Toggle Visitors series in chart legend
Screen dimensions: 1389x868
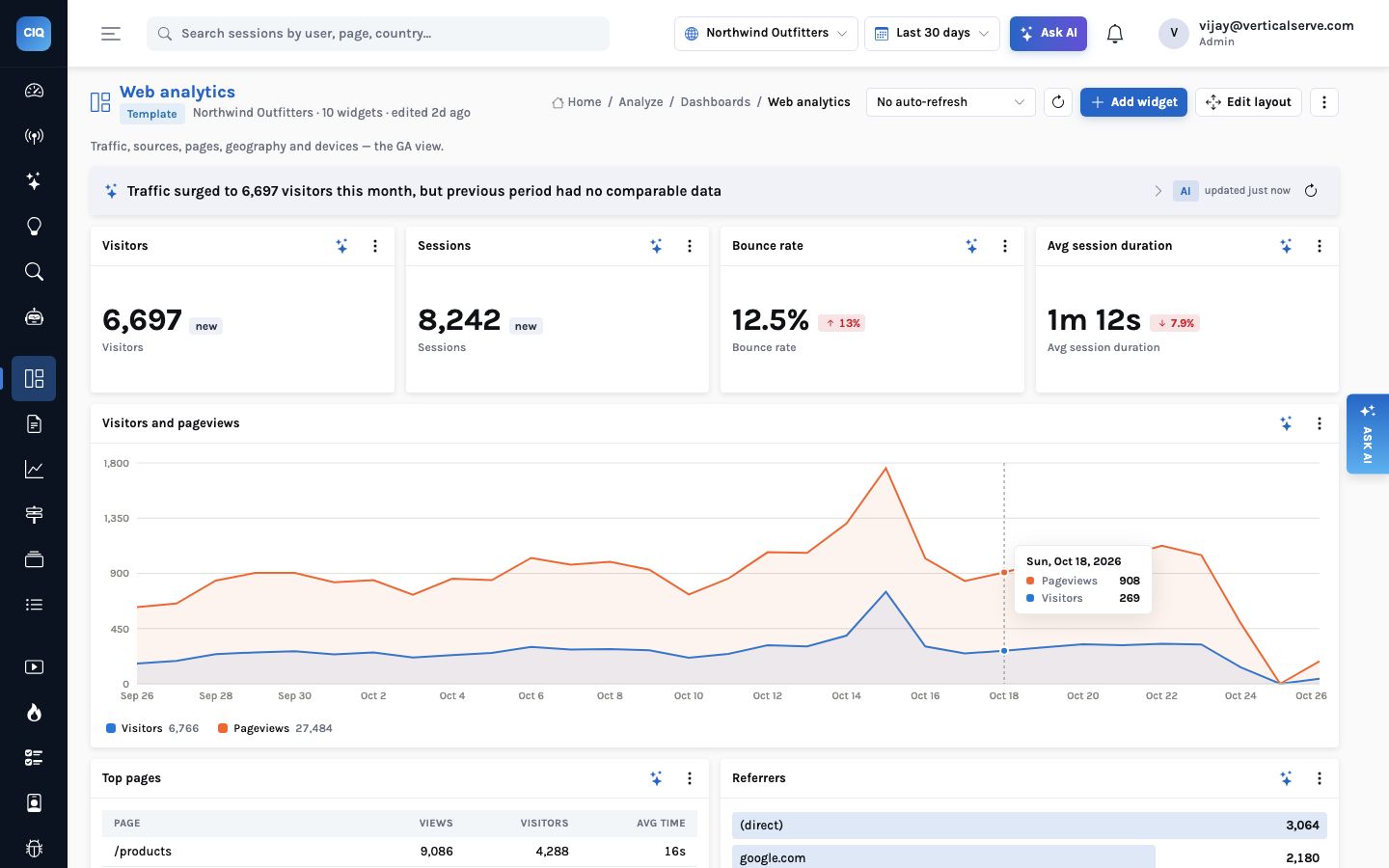pos(152,728)
